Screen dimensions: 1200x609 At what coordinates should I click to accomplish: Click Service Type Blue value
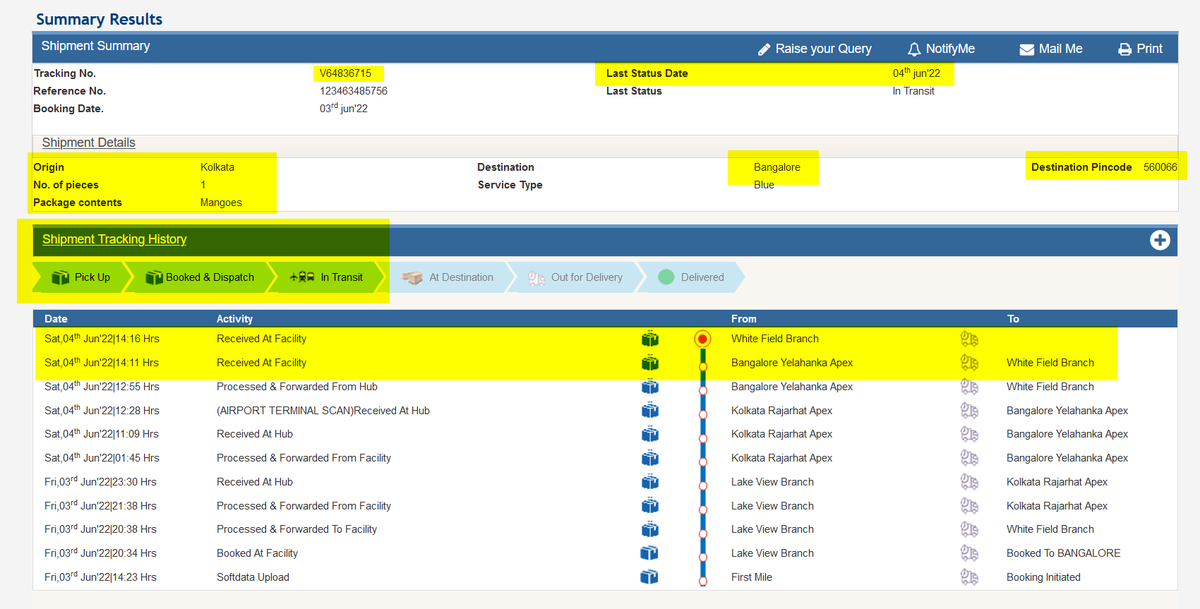[764, 185]
